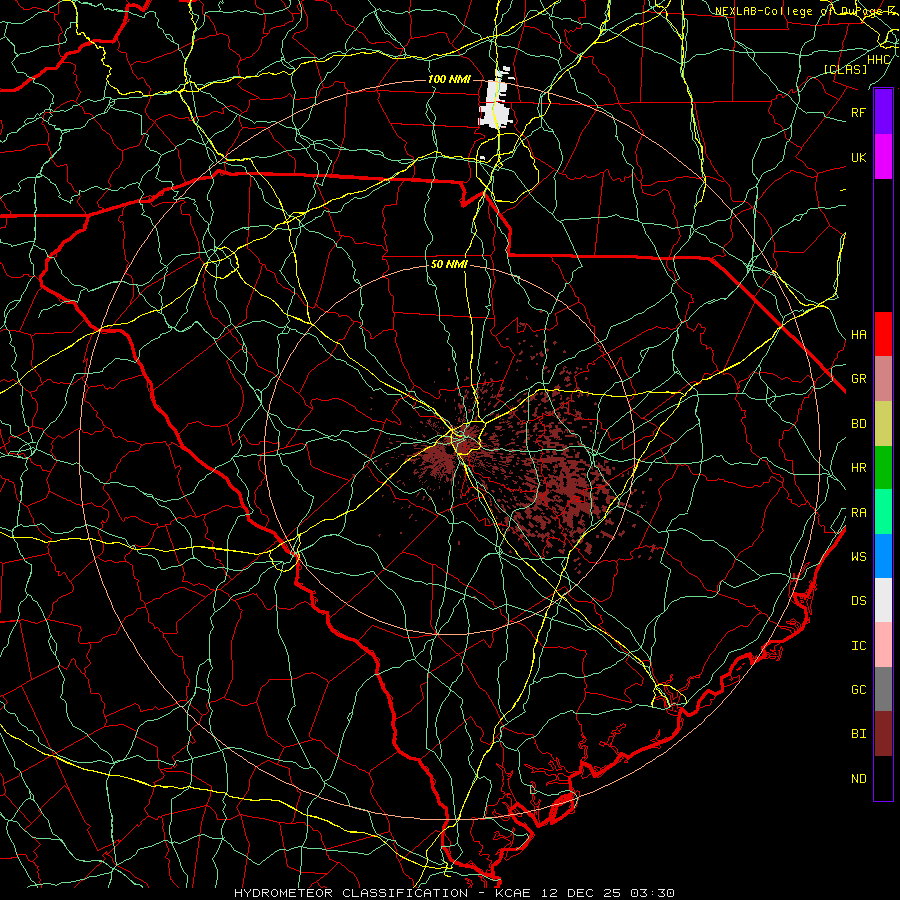Click the red HA legend swatch
Screen dimensions: 900x900
tap(883, 334)
